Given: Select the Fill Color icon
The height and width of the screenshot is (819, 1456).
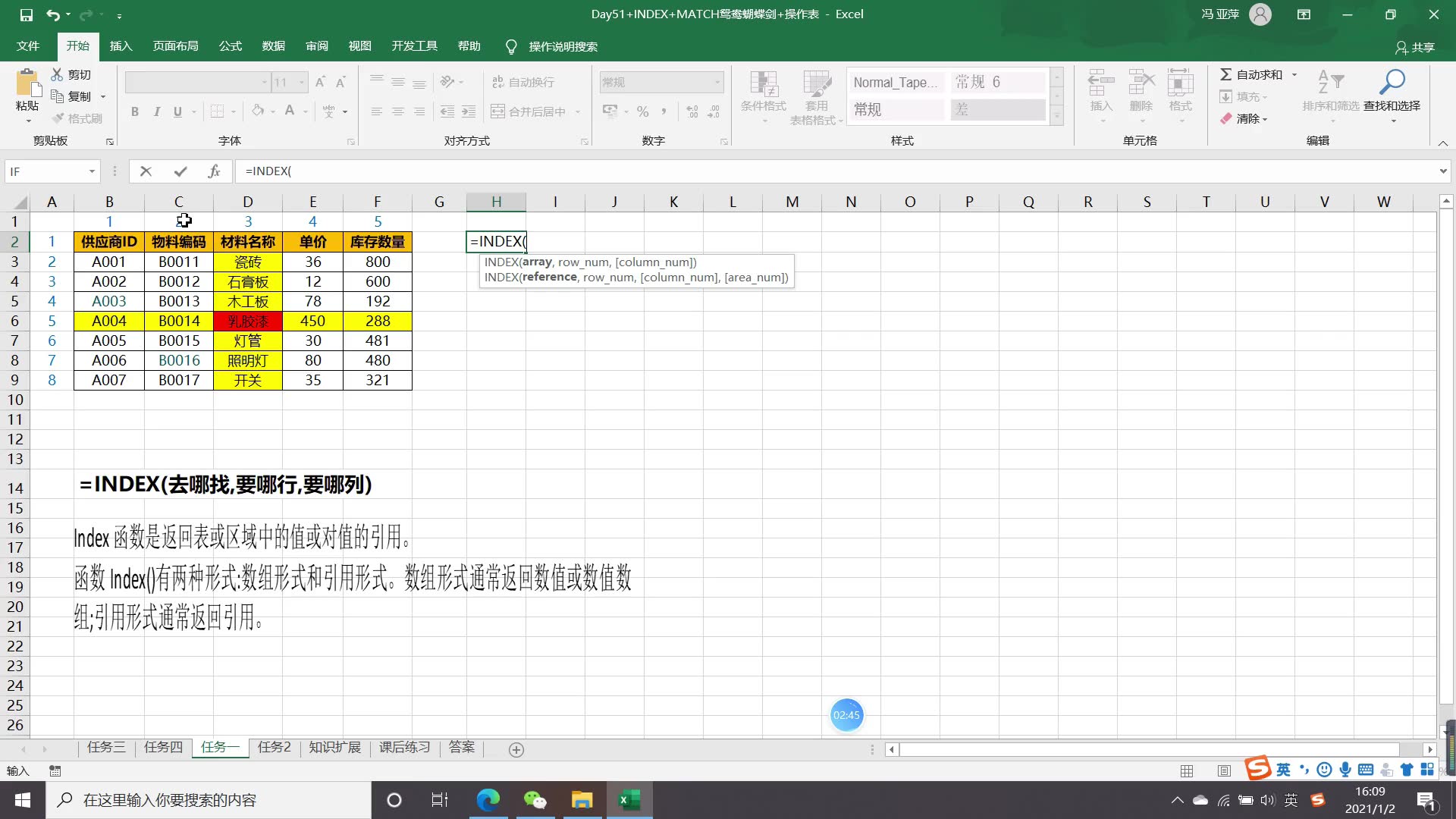Looking at the screenshot, I should pos(258,110).
